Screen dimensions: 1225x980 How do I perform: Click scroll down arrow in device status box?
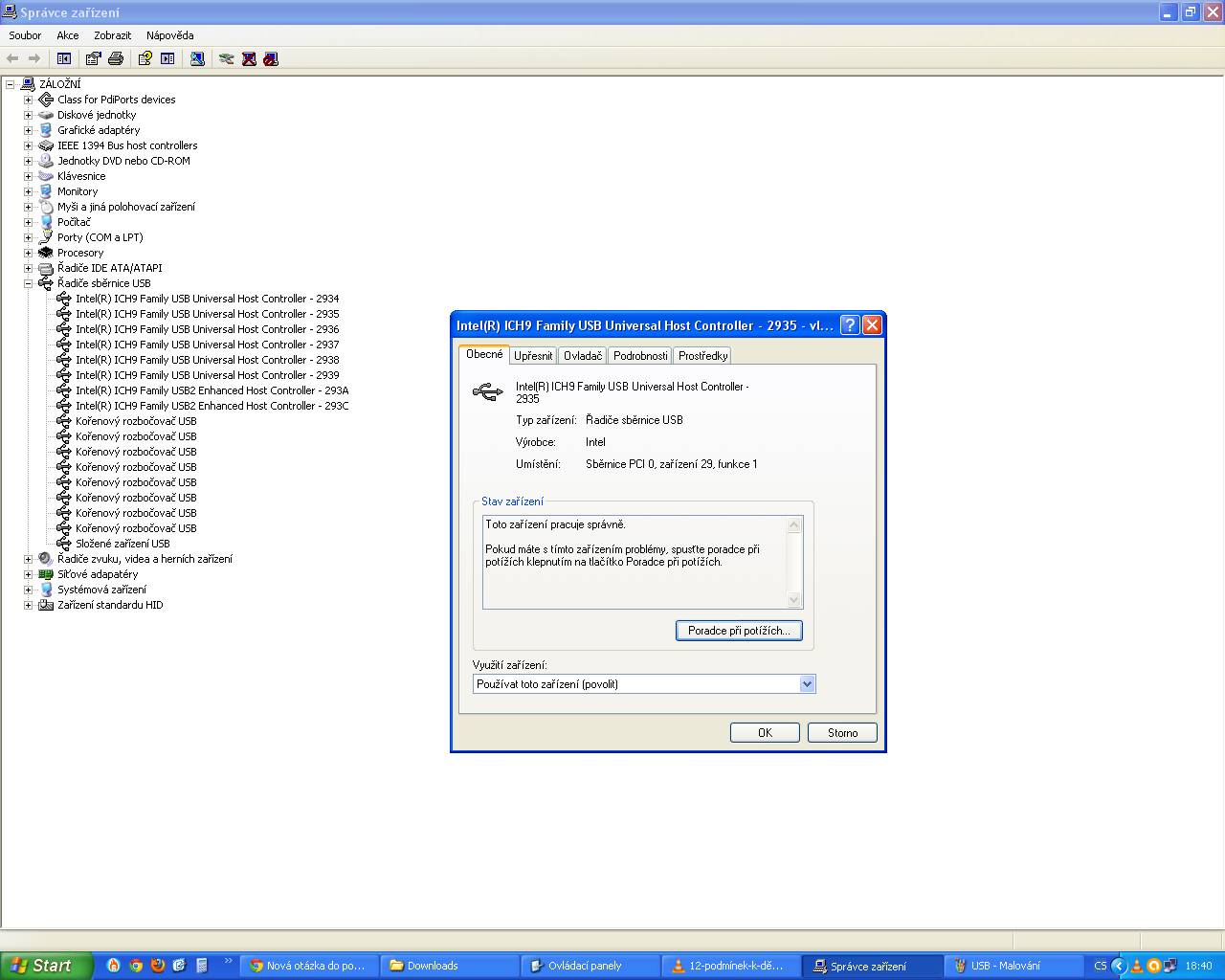pyautogui.click(x=793, y=600)
